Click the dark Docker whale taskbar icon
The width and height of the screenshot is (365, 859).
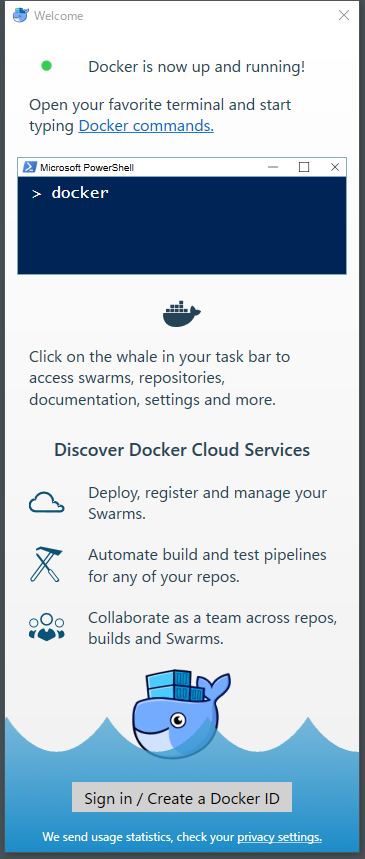[182, 314]
